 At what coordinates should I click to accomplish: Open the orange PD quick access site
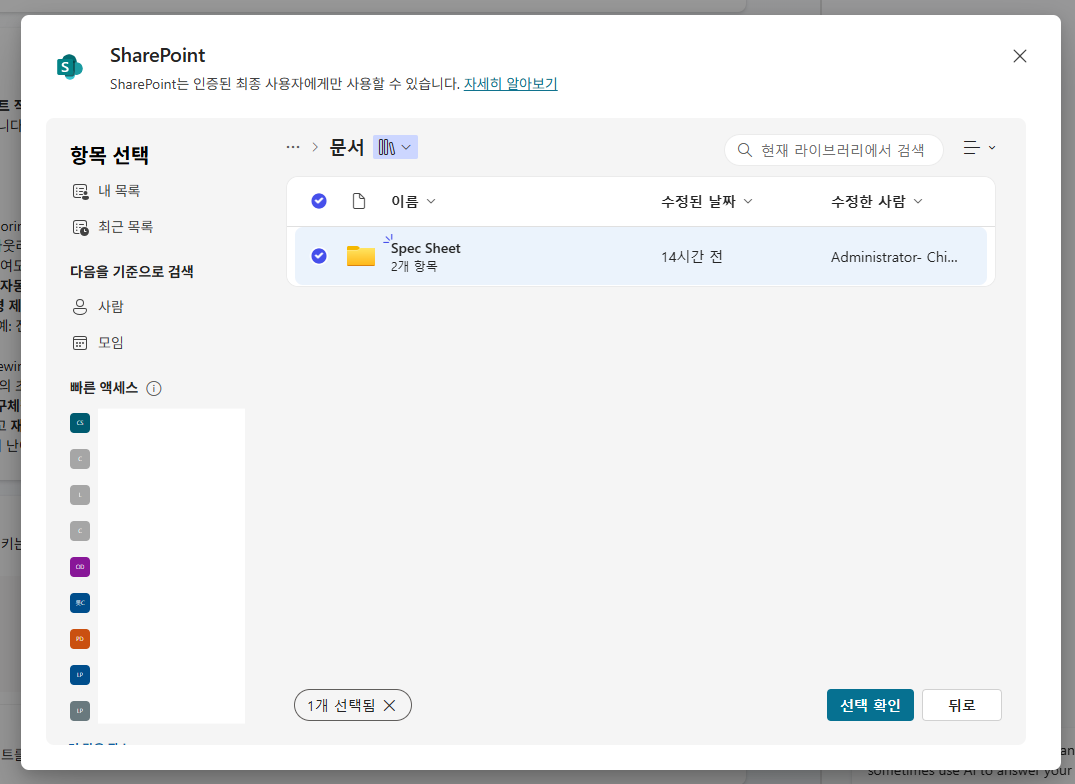point(80,639)
